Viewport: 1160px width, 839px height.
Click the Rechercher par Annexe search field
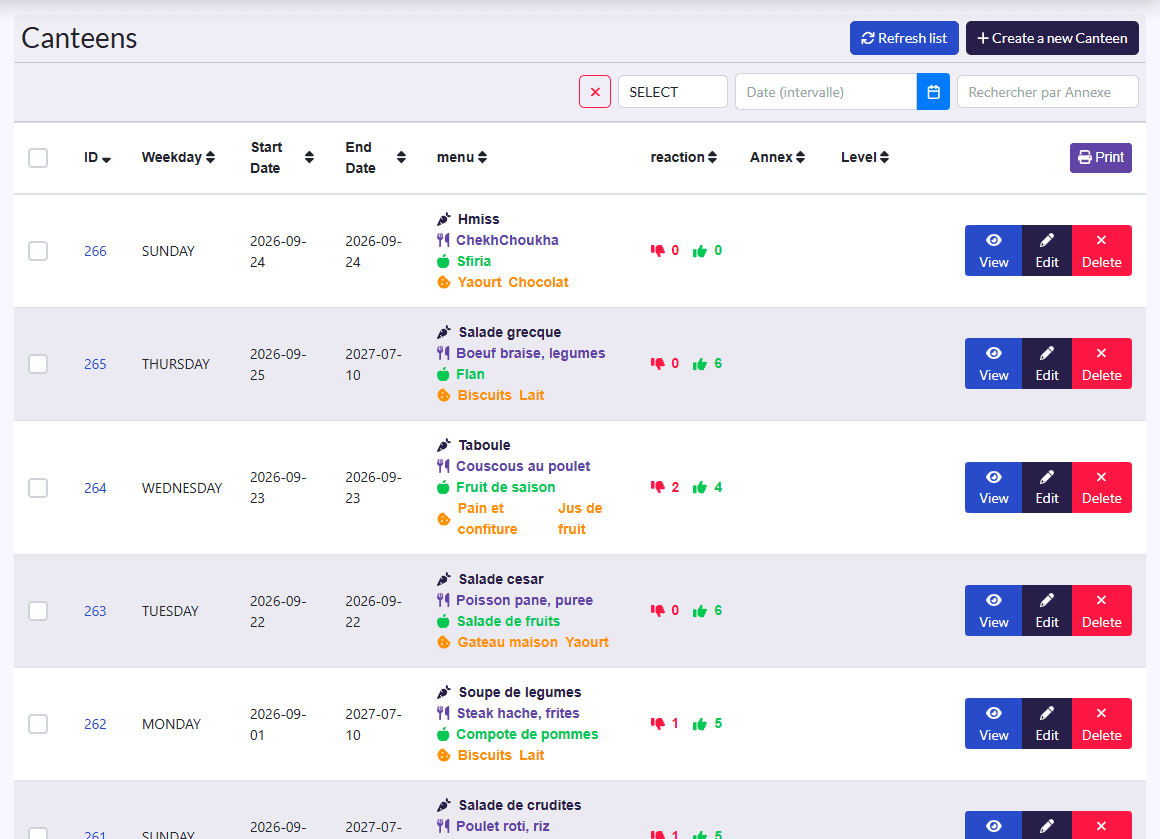click(1048, 92)
